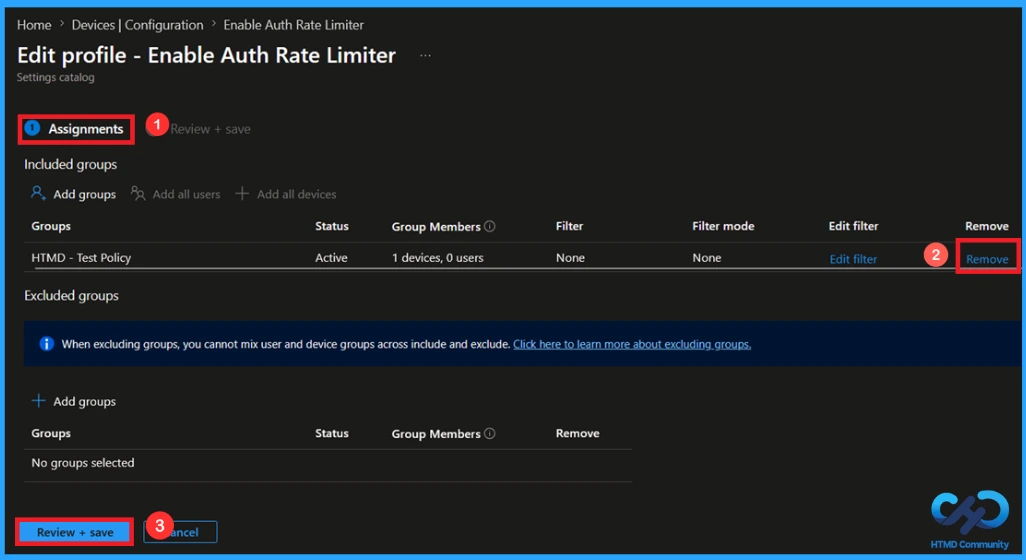1026x560 pixels.
Task: Open the ellipsis menu beside profile title
Action: [x=425, y=56]
